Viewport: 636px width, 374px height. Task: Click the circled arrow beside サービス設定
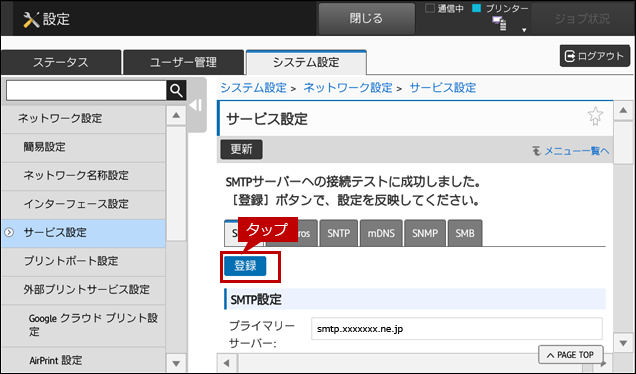point(9,232)
